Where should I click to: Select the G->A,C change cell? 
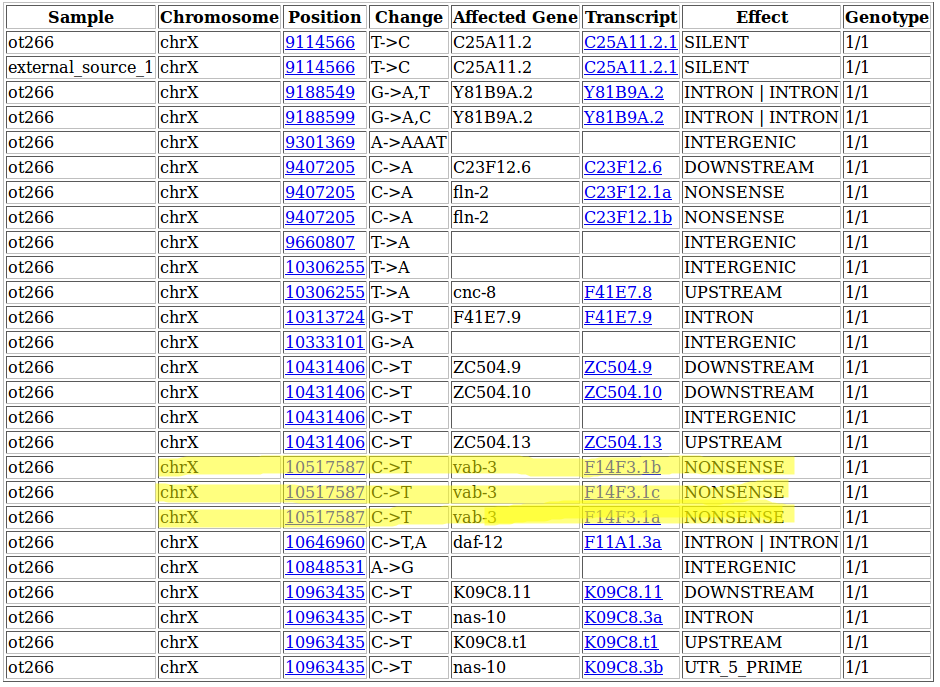pyautogui.click(x=409, y=117)
